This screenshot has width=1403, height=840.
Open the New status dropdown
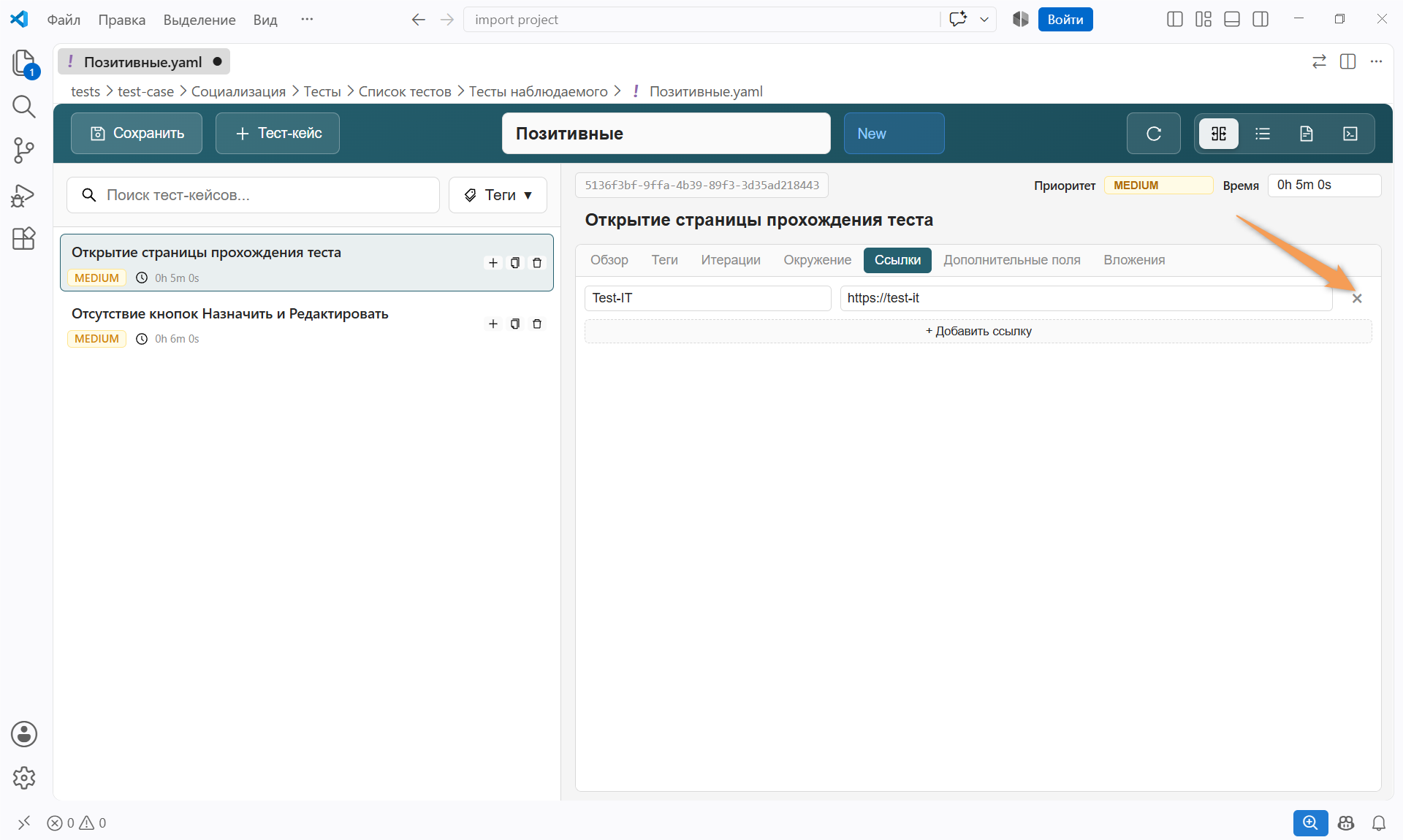[894, 134]
